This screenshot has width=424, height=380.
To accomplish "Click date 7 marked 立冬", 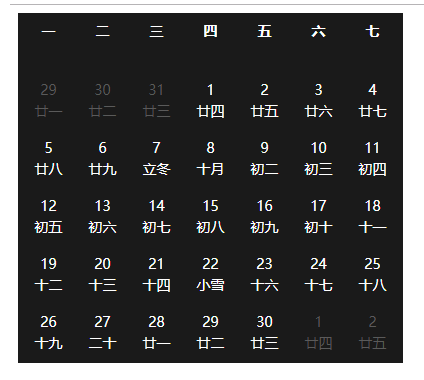I will (156, 159).
